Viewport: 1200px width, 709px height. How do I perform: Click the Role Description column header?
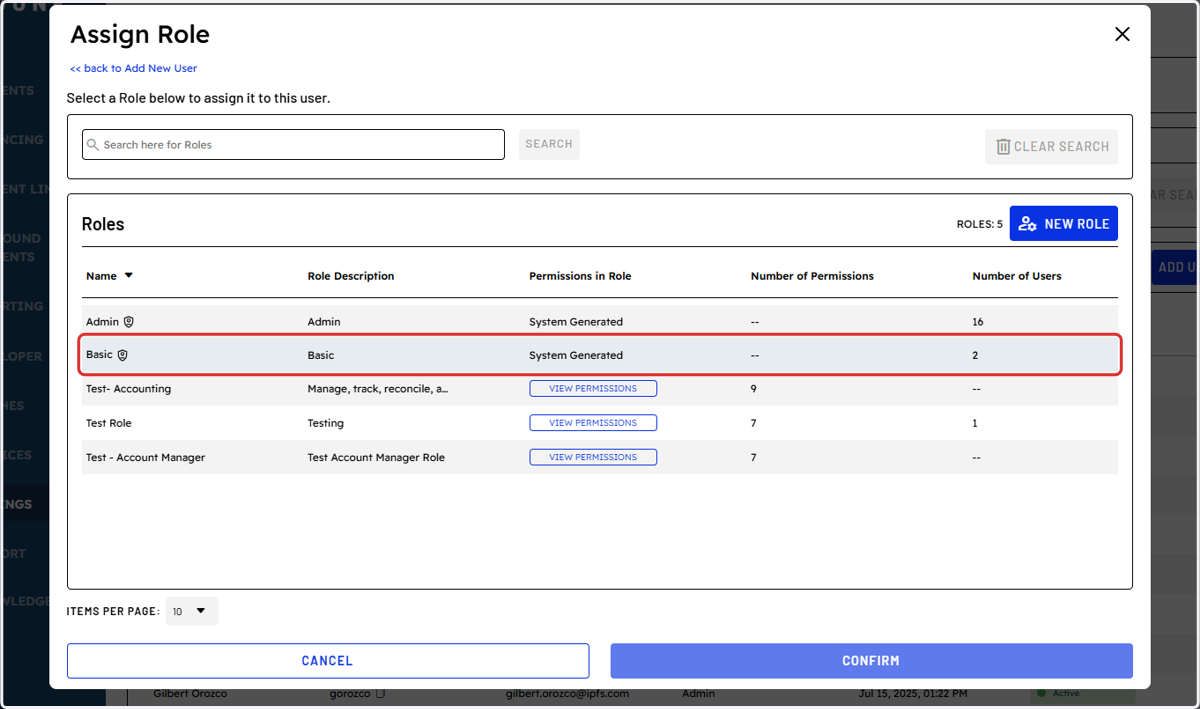pos(351,276)
